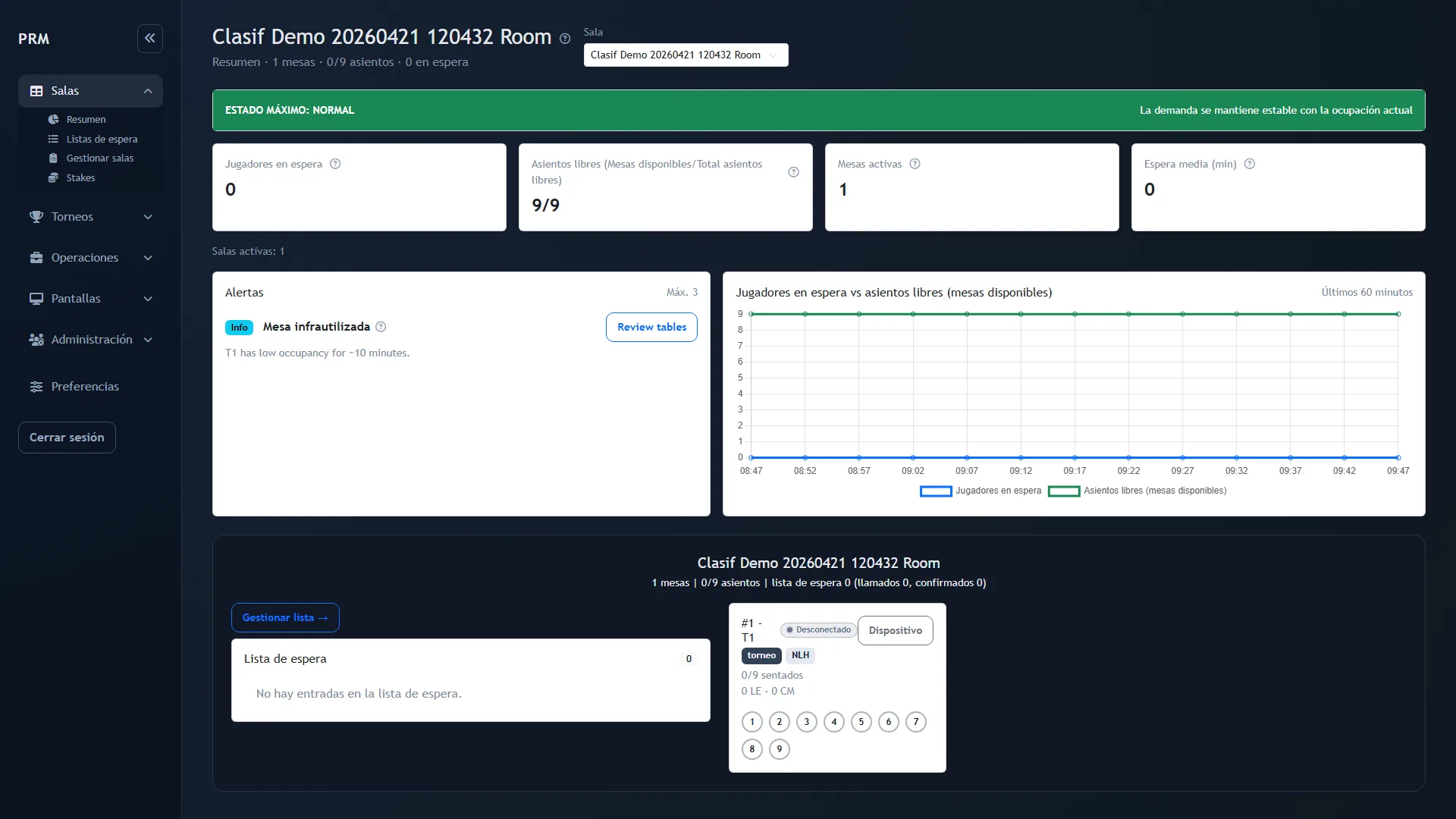The height and width of the screenshot is (819, 1456).
Task: Click the Operaciones briefcase icon
Action: 36,258
